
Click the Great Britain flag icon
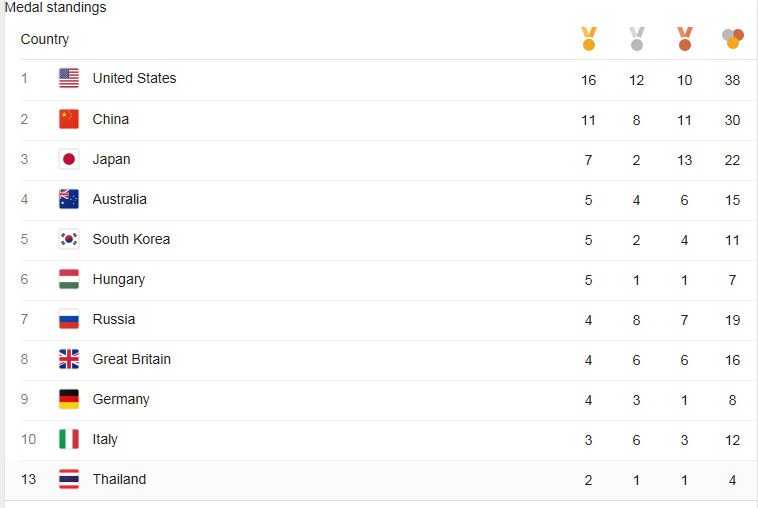pos(69,359)
